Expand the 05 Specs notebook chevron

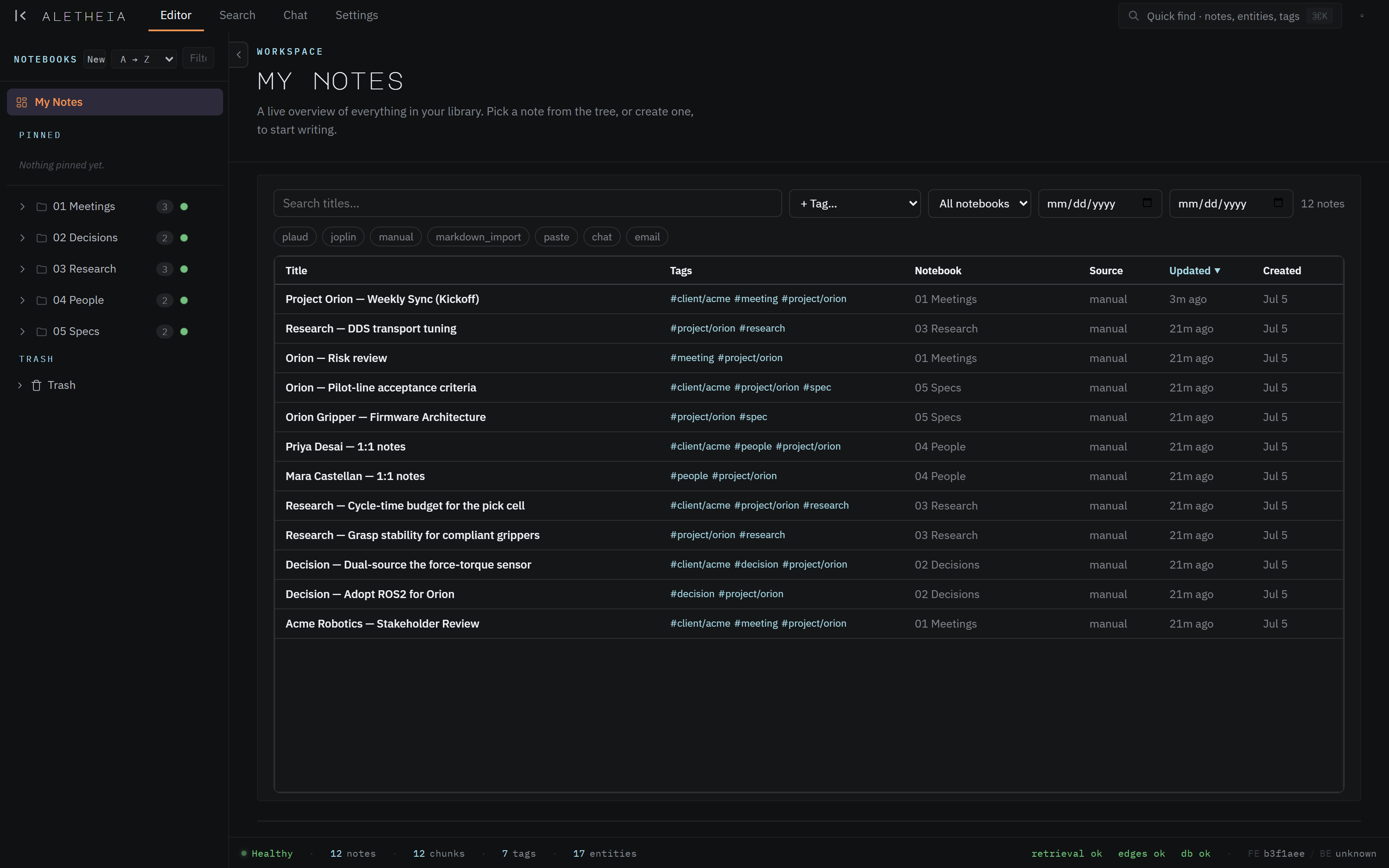click(x=23, y=332)
